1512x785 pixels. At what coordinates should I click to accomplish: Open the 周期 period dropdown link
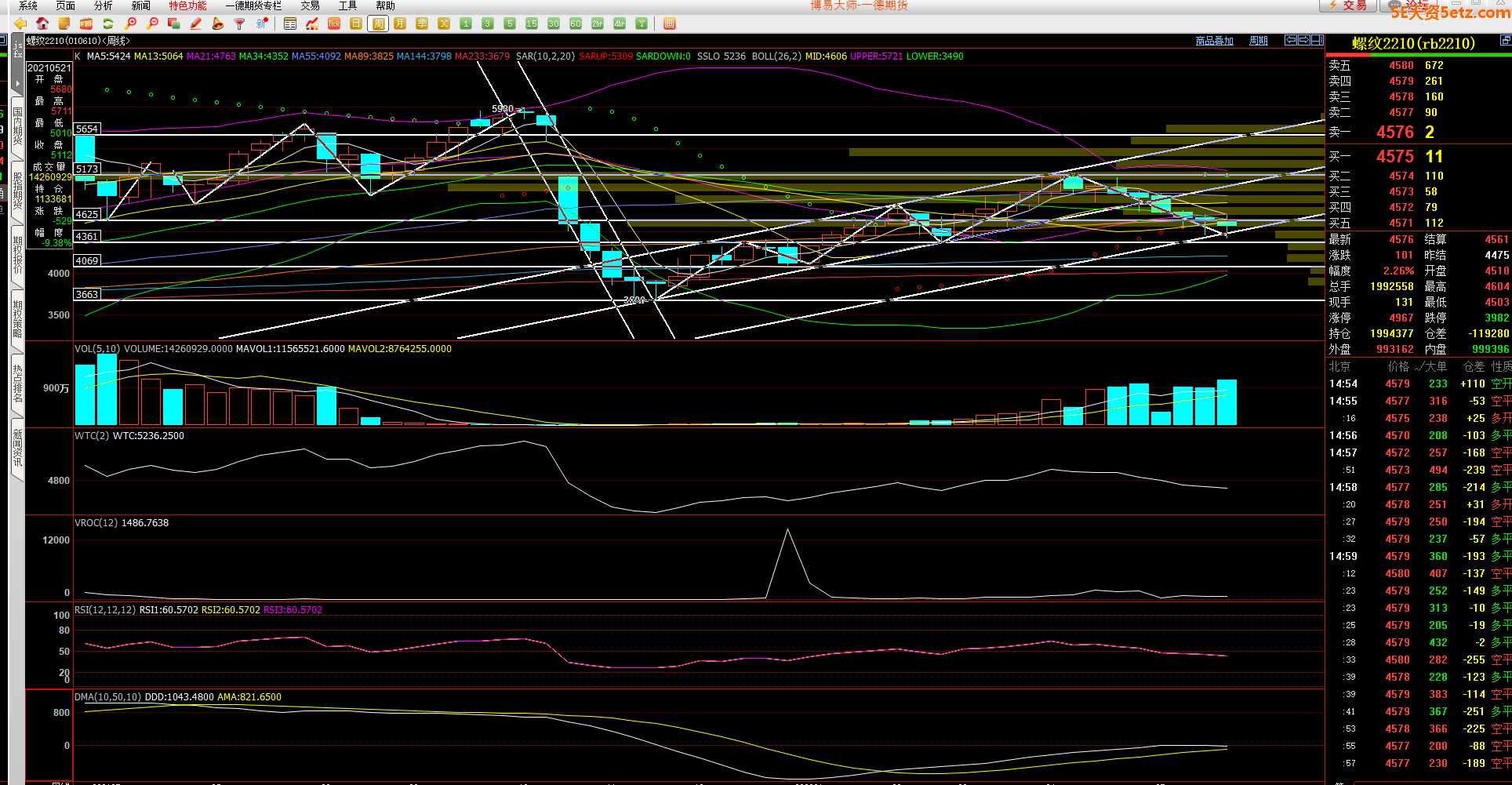coord(1259,41)
